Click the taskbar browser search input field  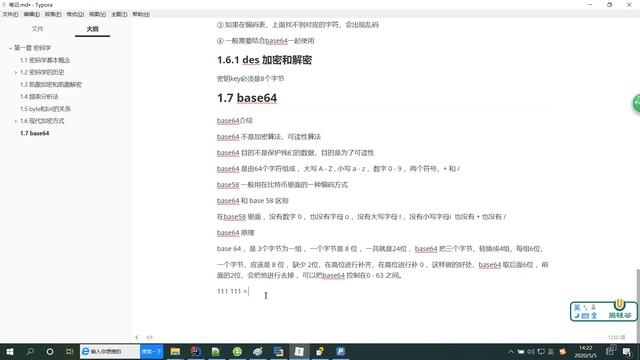point(110,351)
